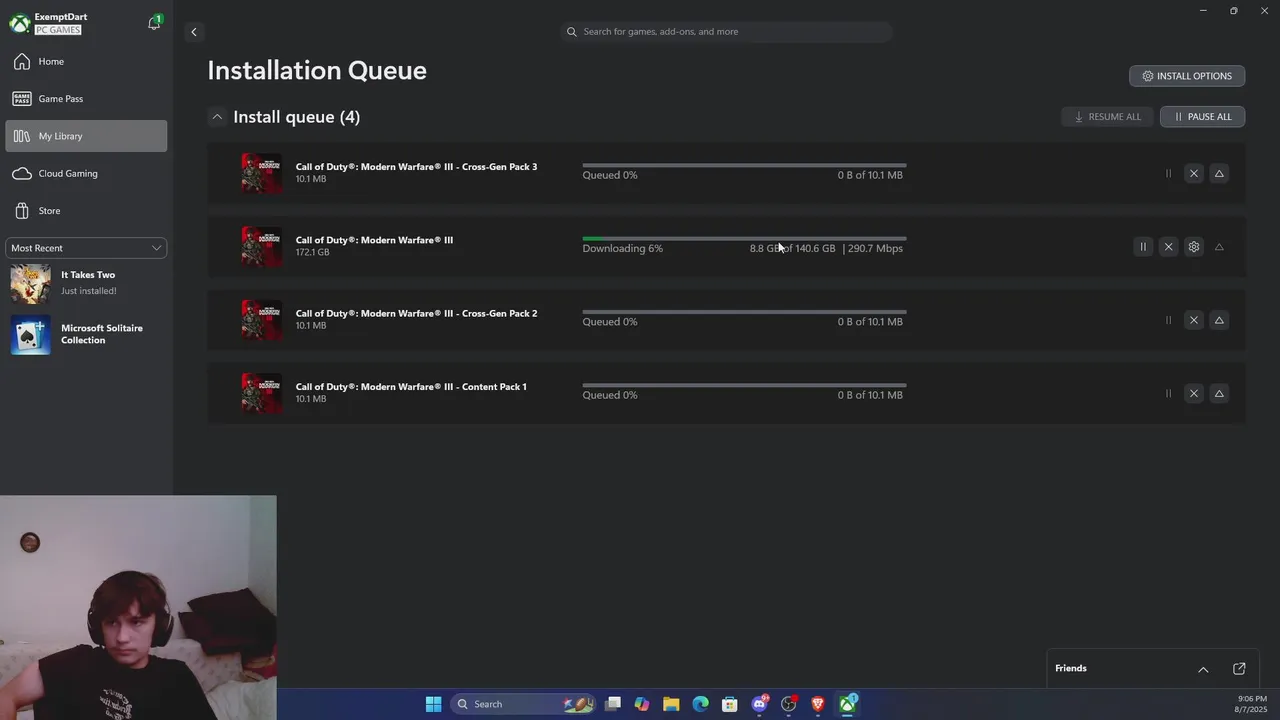Viewport: 1280px width, 720px height.
Task: Go back using the back arrow
Action: point(194,32)
